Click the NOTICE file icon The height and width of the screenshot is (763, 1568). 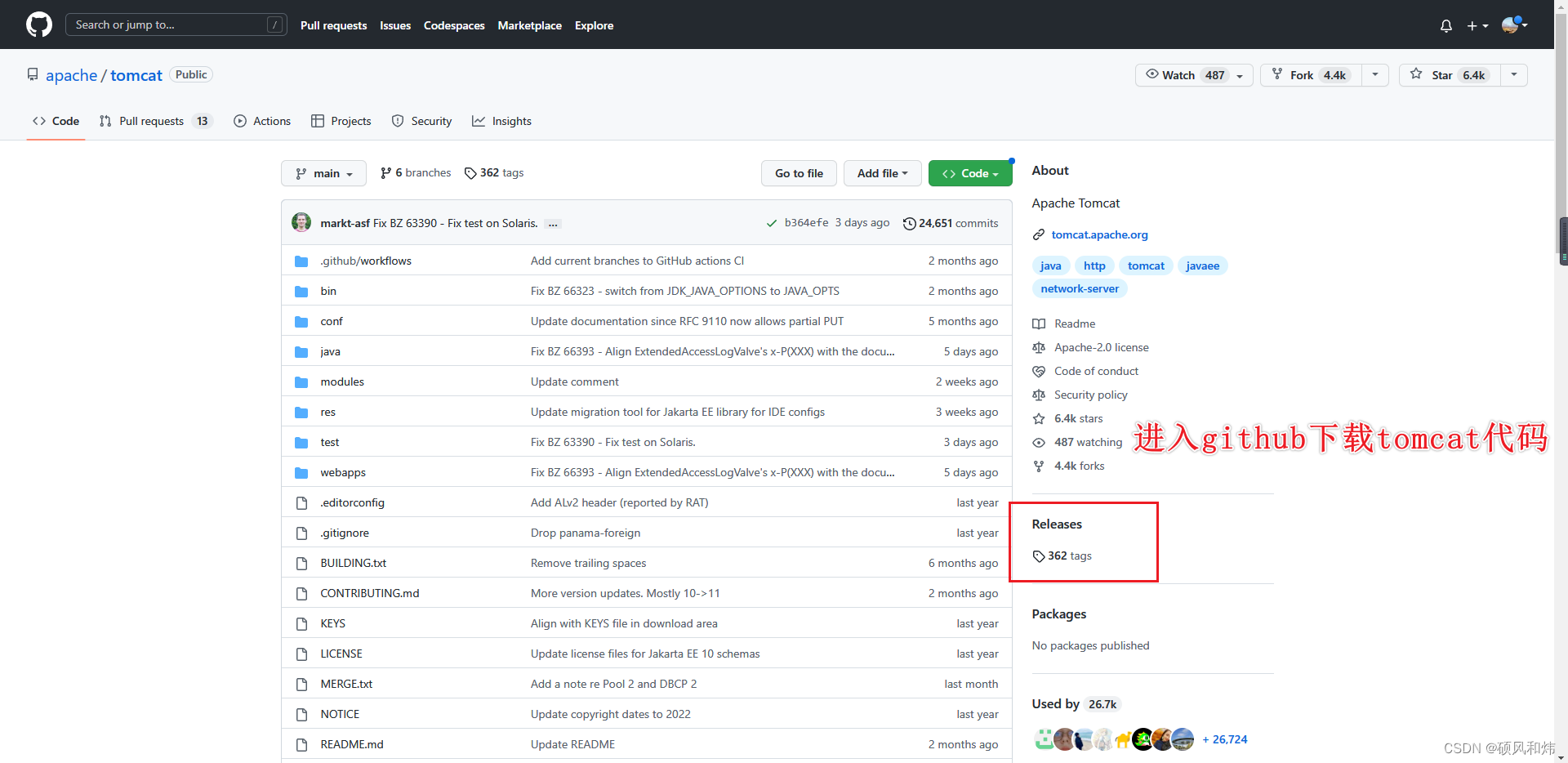pyautogui.click(x=301, y=715)
